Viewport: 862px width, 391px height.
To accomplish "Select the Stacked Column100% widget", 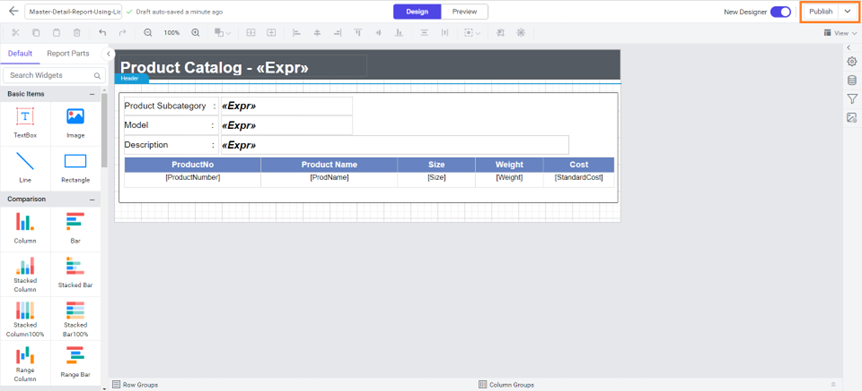I will (x=25, y=319).
